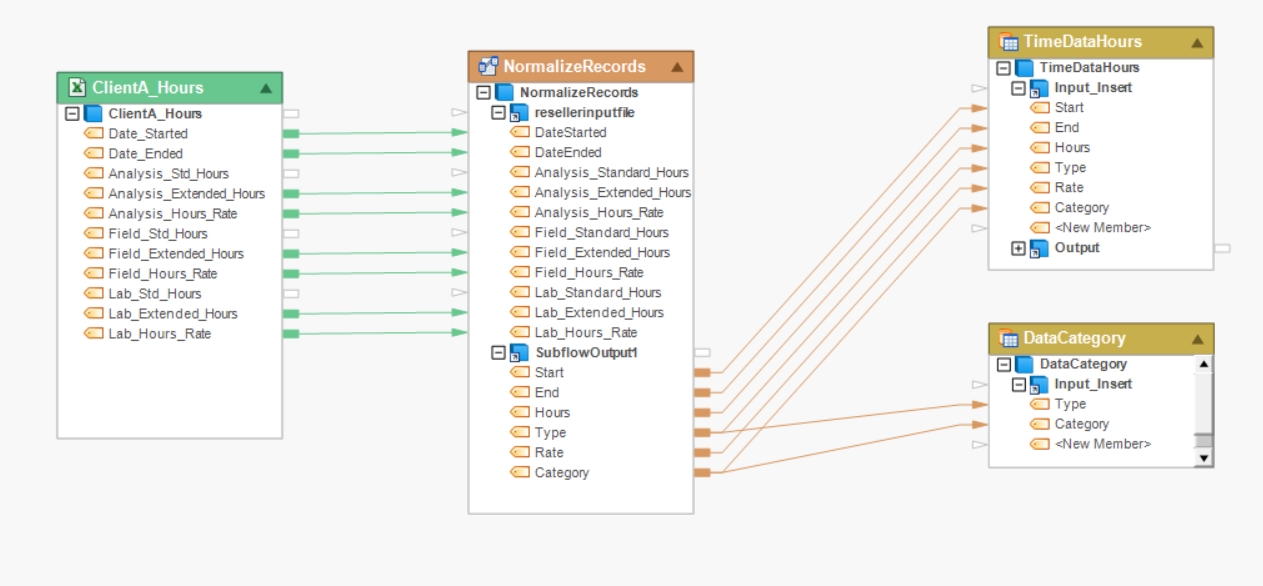Select Field_Extended_Hours in NormalizeRecords
The height and width of the screenshot is (586, 1263).
(x=602, y=253)
